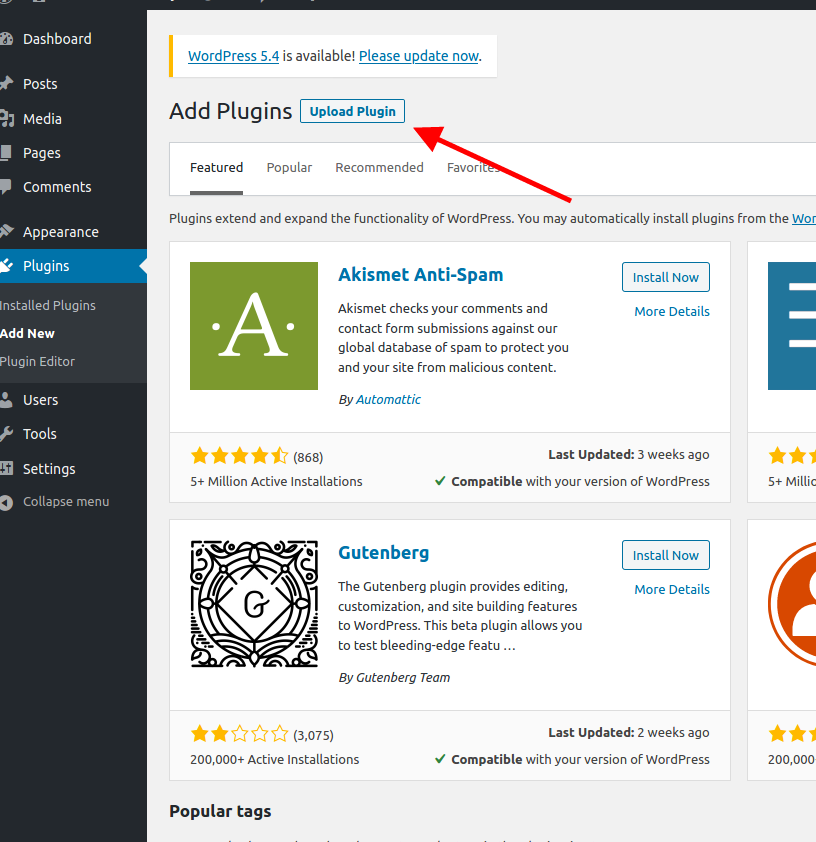Open Plugin Editor submenu
This screenshot has height=842, width=816.
pos(38,361)
